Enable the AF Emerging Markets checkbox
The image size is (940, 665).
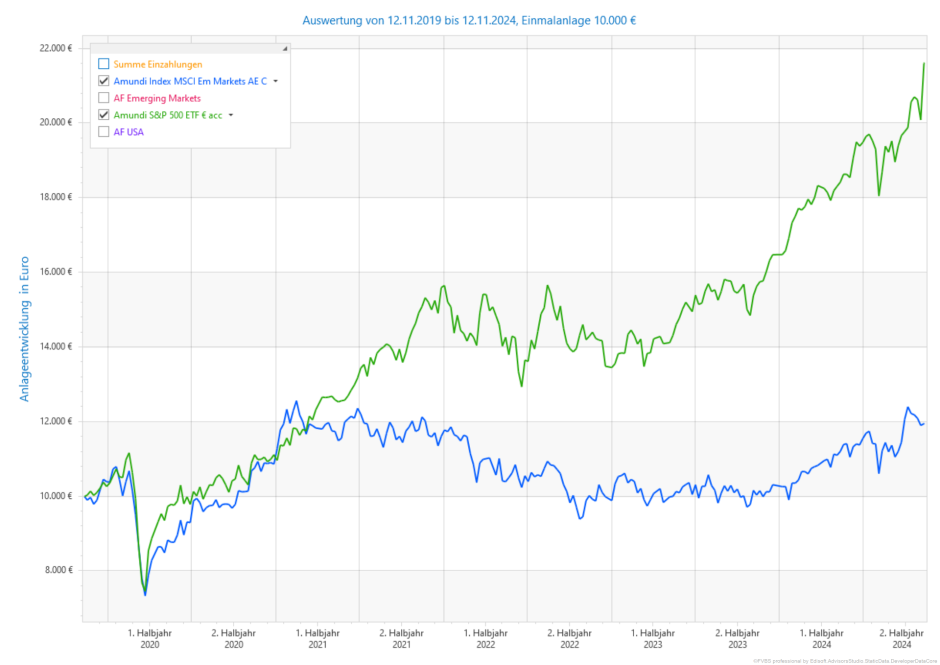pyautogui.click(x=104, y=98)
